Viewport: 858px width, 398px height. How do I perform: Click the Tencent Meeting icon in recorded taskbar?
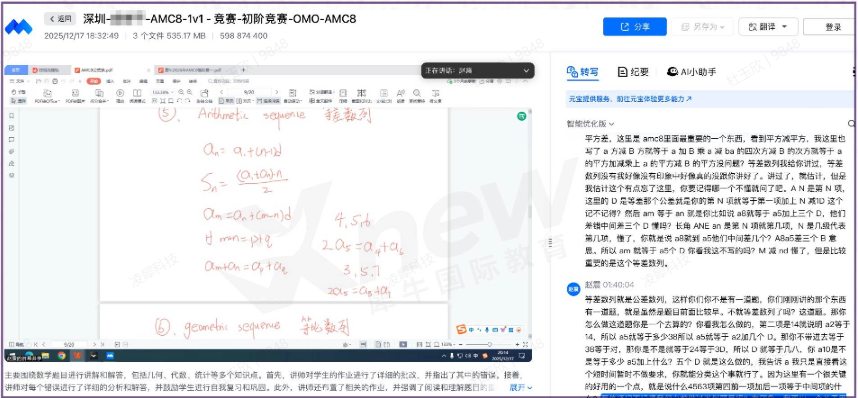pos(110,356)
